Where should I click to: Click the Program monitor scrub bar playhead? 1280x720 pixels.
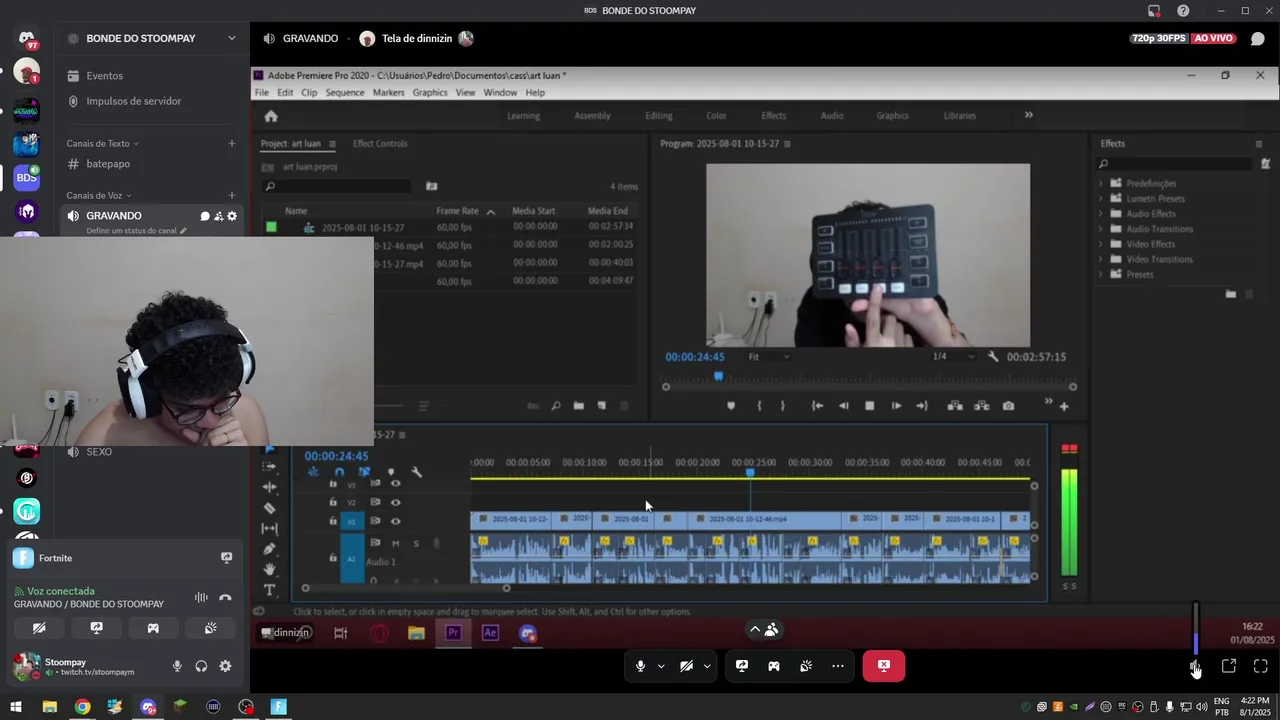(718, 376)
